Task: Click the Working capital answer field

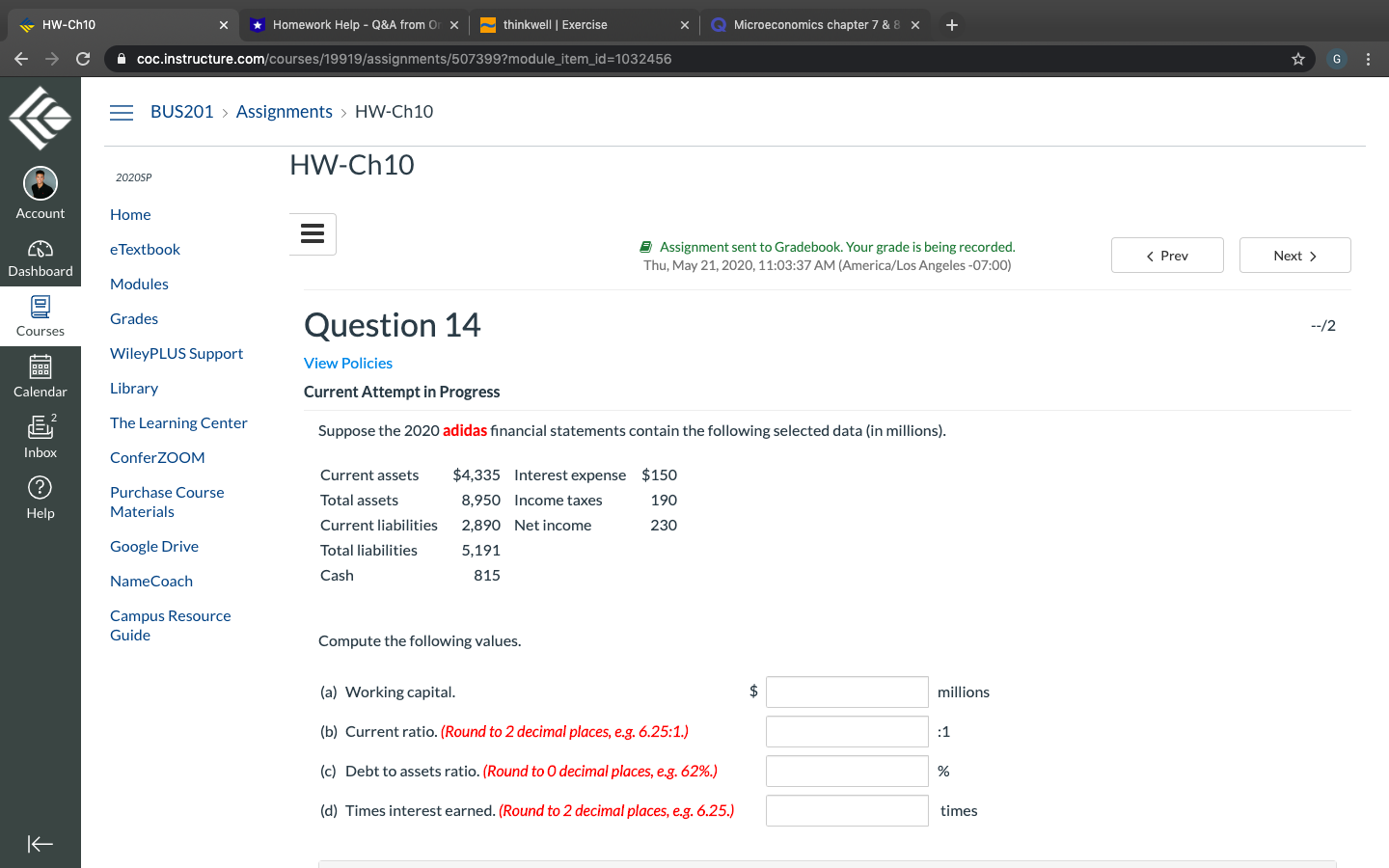Action: pos(846,692)
